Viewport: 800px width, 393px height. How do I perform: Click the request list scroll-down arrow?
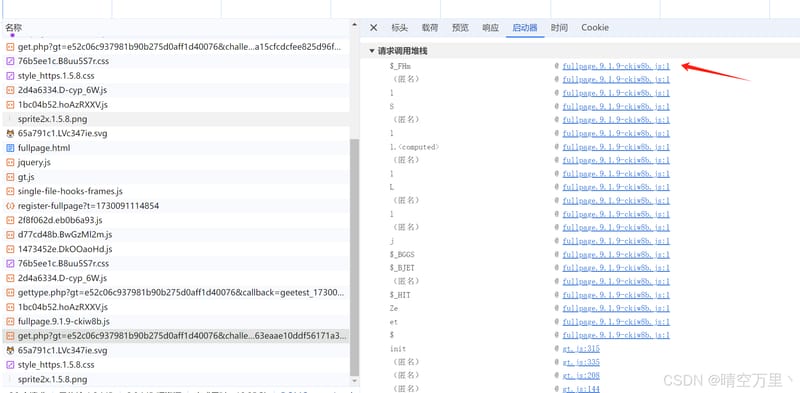[355, 380]
